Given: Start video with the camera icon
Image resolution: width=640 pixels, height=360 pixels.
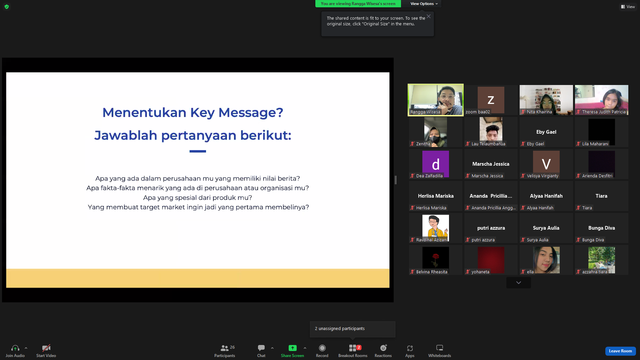Looking at the screenshot, I should pos(46,348).
